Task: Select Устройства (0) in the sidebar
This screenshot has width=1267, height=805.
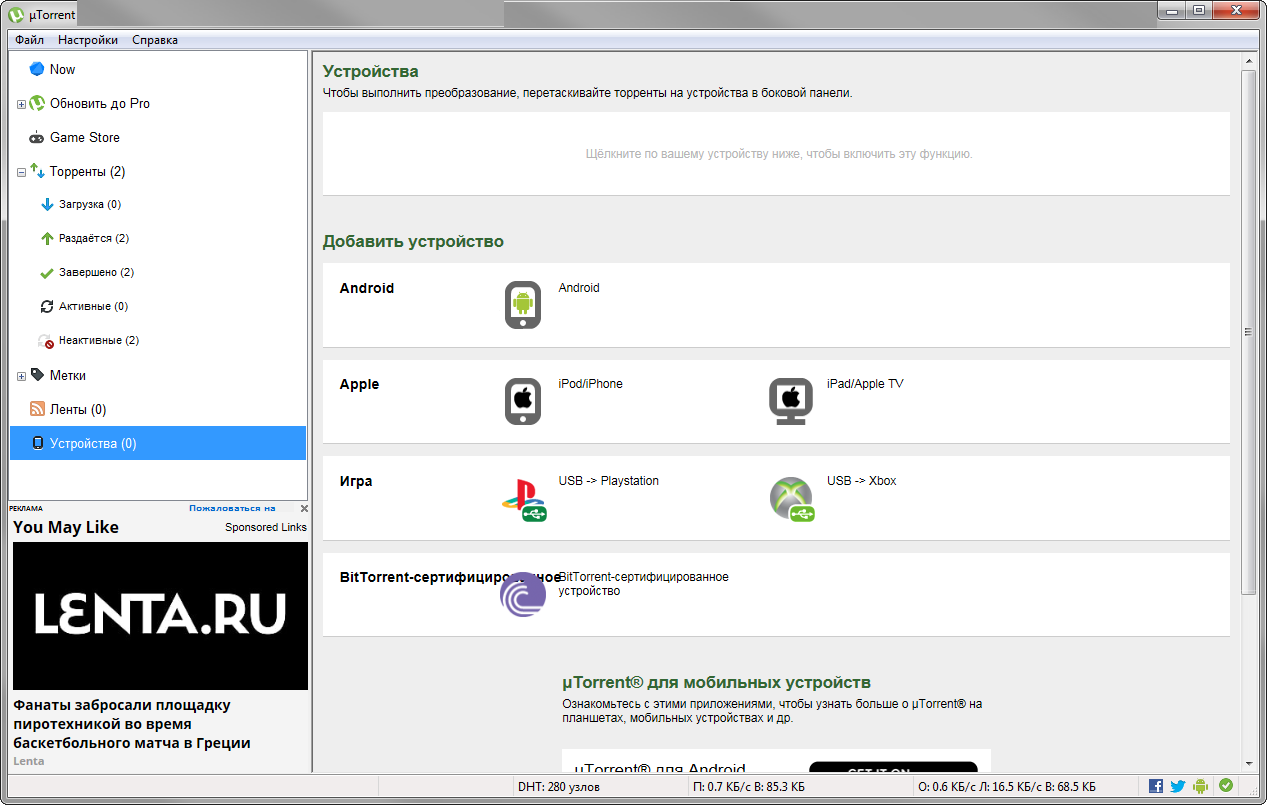Action: [158, 443]
